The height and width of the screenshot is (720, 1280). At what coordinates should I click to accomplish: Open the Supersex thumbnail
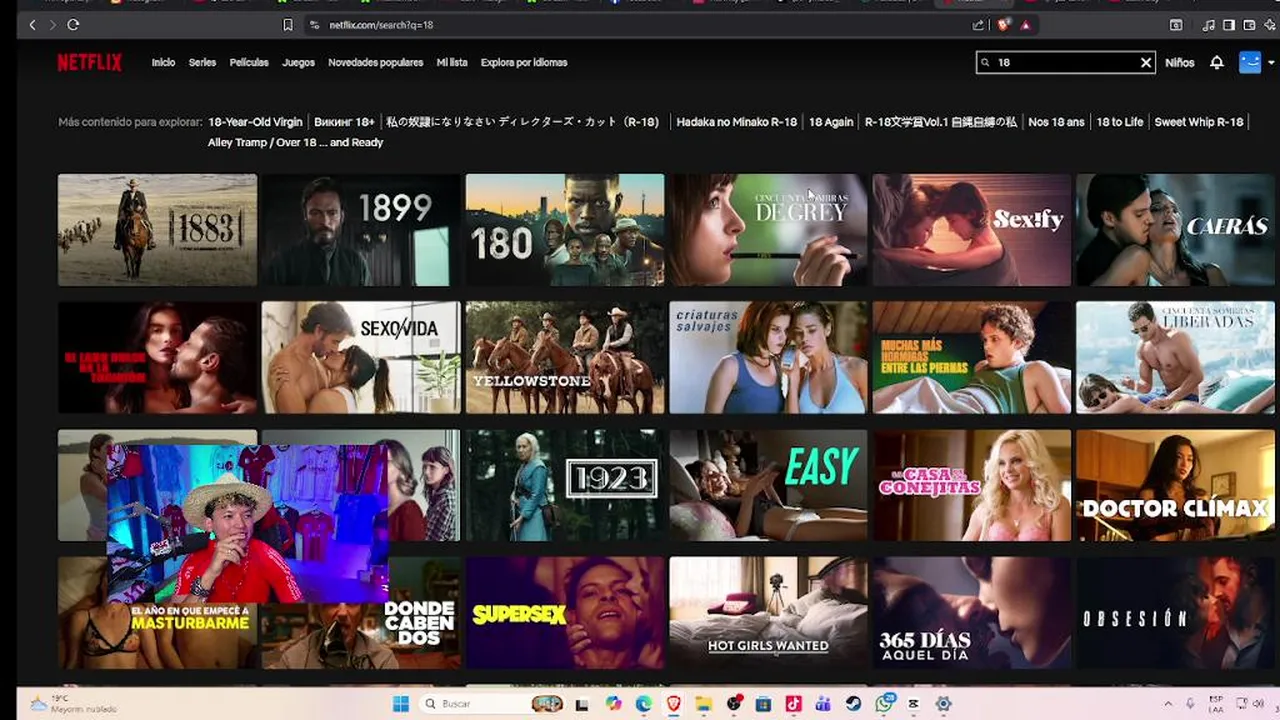coord(565,613)
